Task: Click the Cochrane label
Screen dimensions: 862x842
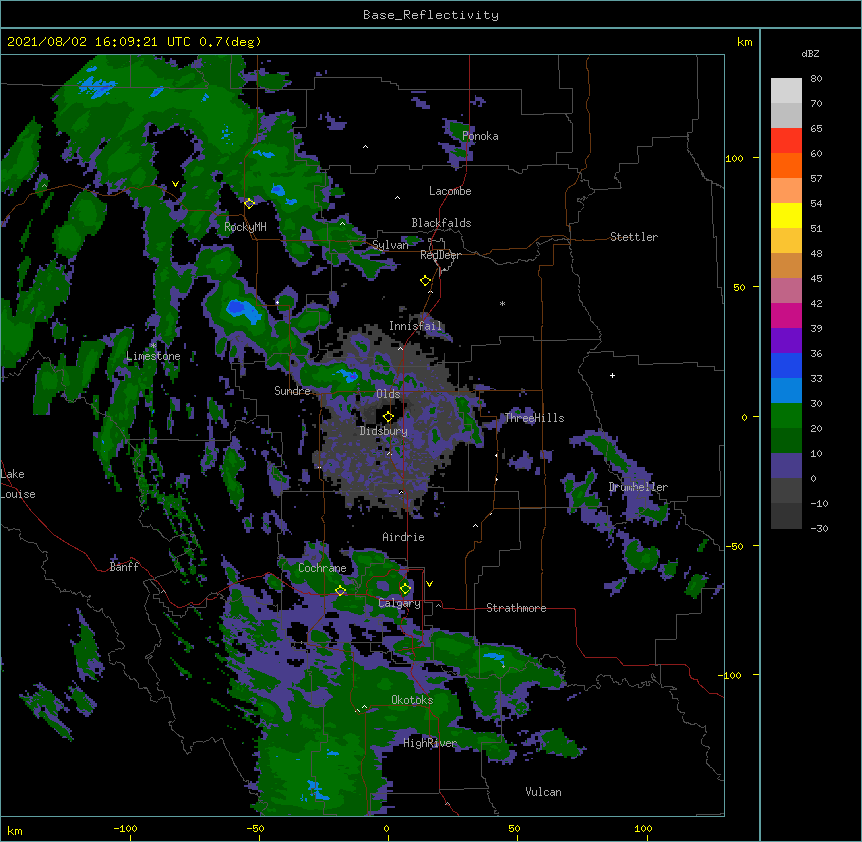Action: pyautogui.click(x=322, y=568)
